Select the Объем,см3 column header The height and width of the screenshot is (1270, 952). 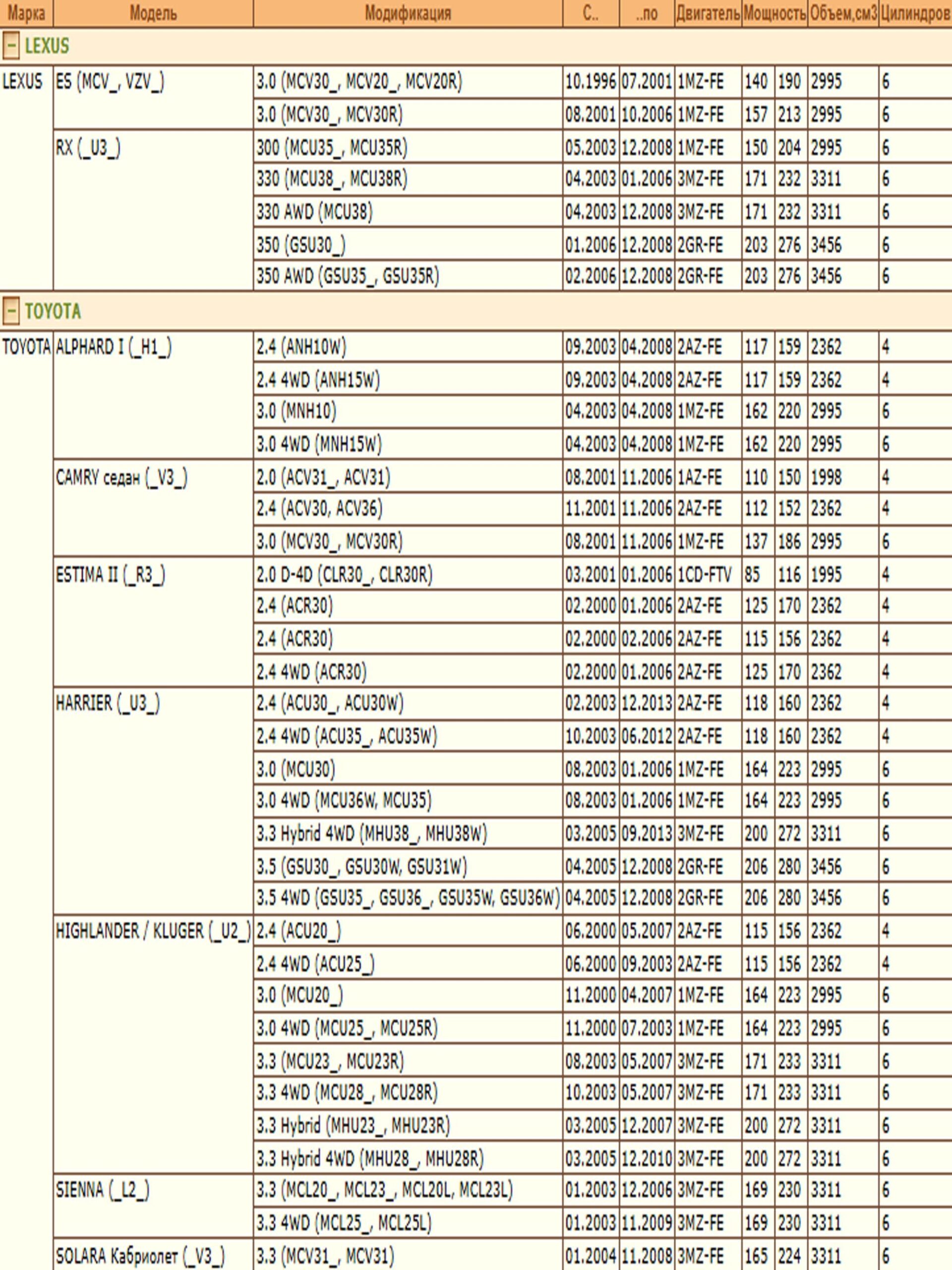843,13
